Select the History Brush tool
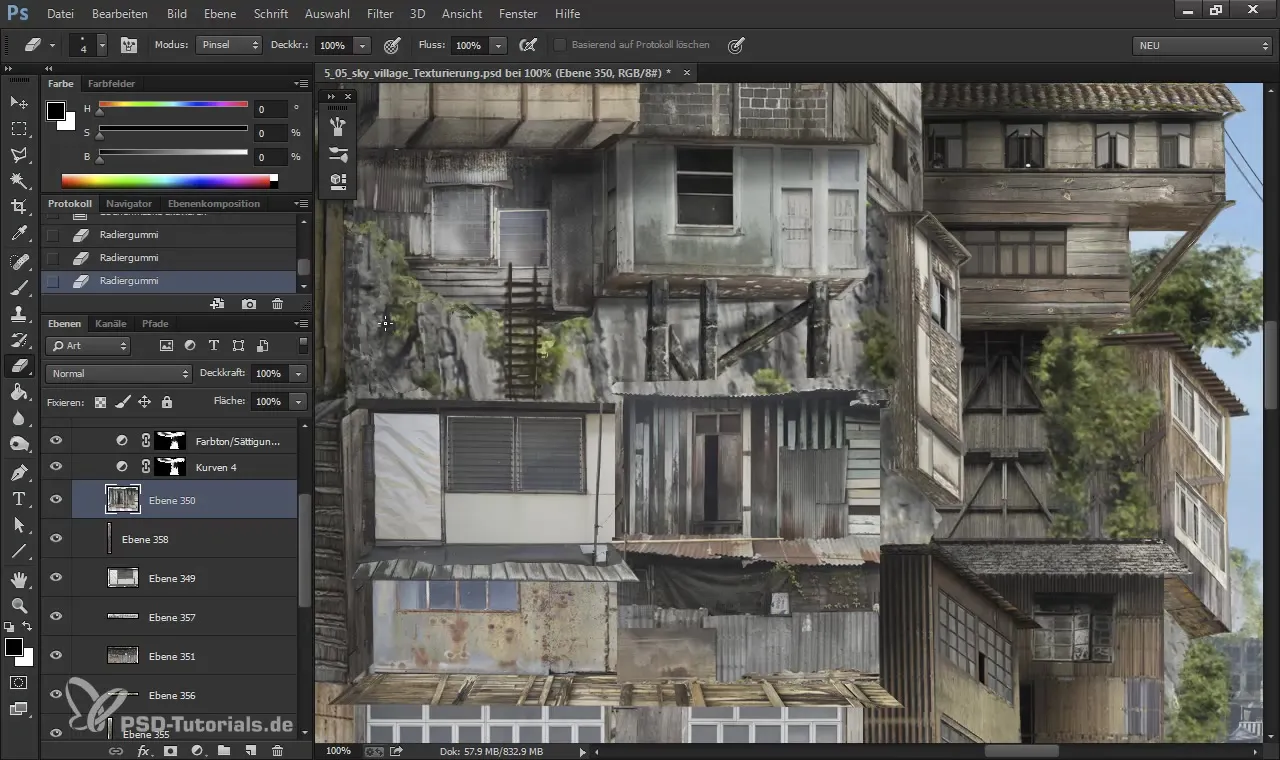The image size is (1280, 760). pyautogui.click(x=19, y=340)
